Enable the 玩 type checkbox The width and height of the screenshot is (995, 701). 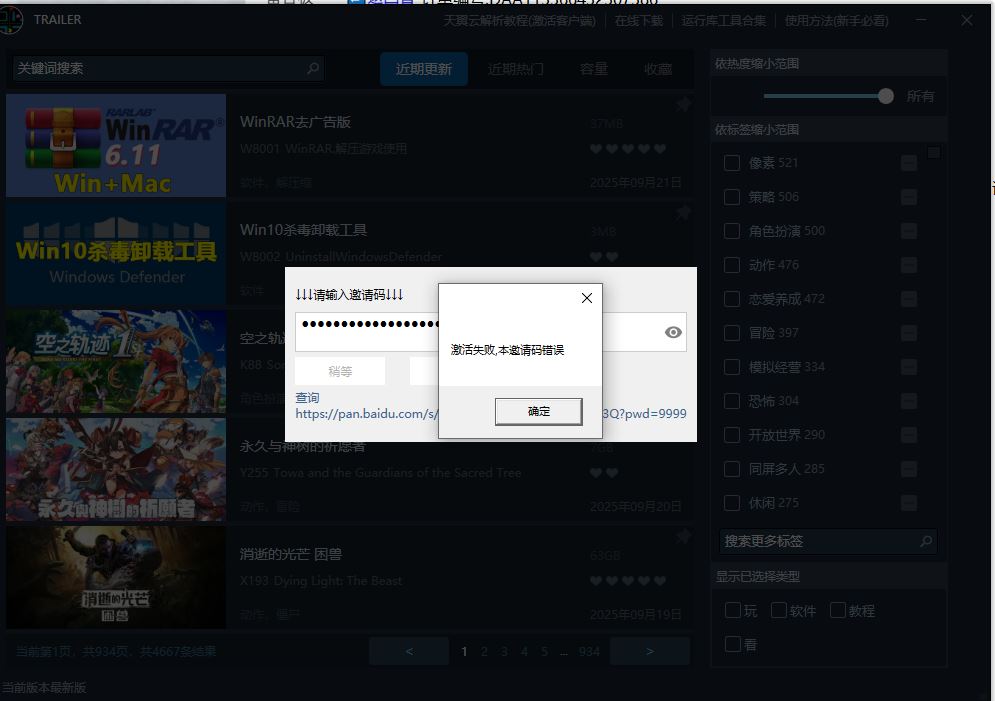coord(733,610)
